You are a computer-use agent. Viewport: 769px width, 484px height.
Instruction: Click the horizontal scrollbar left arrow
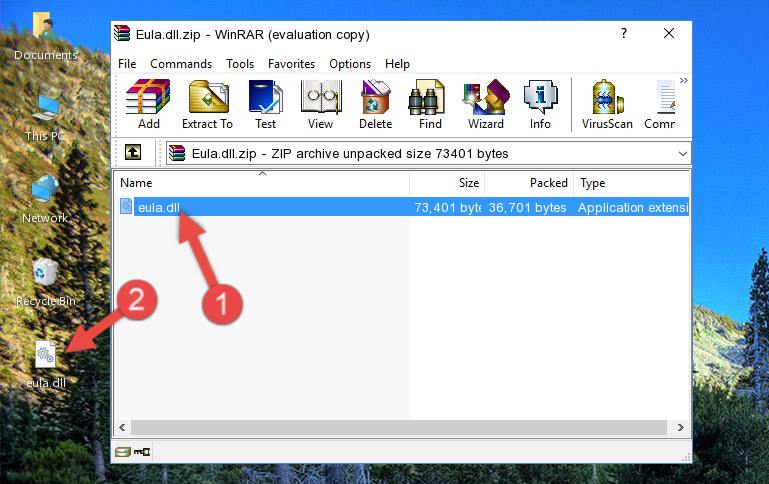(x=123, y=427)
